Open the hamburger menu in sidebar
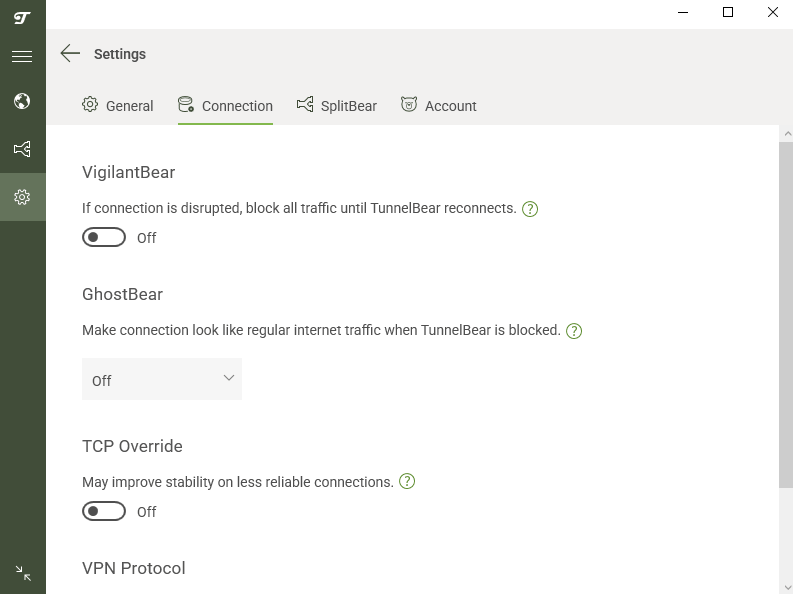Screen dimensions: 793x594 [22, 56]
